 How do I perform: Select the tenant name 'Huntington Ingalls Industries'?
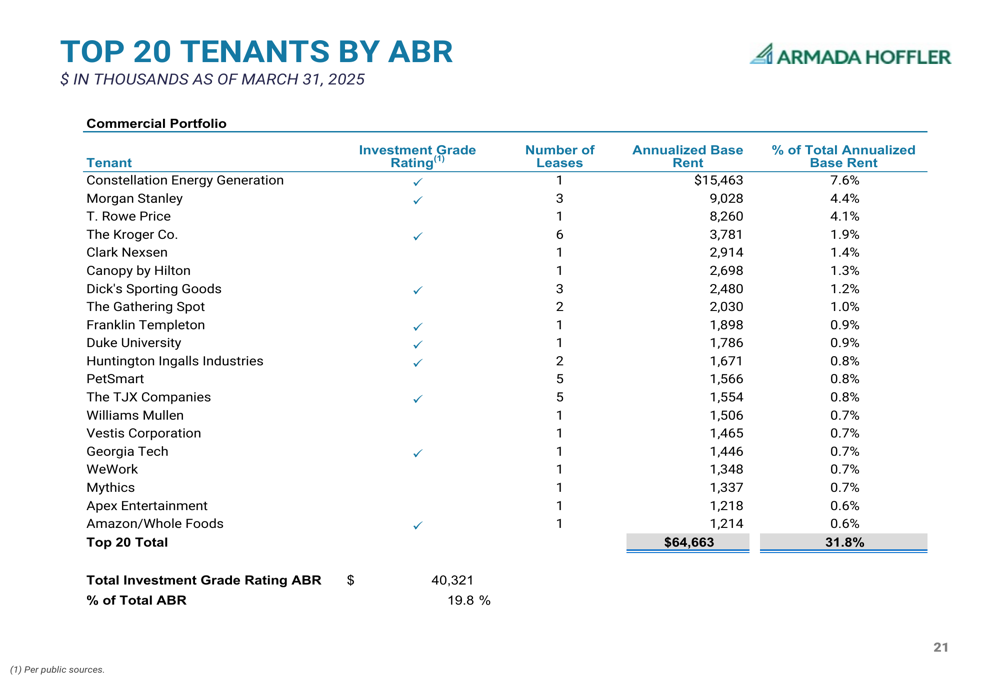(x=175, y=361)
